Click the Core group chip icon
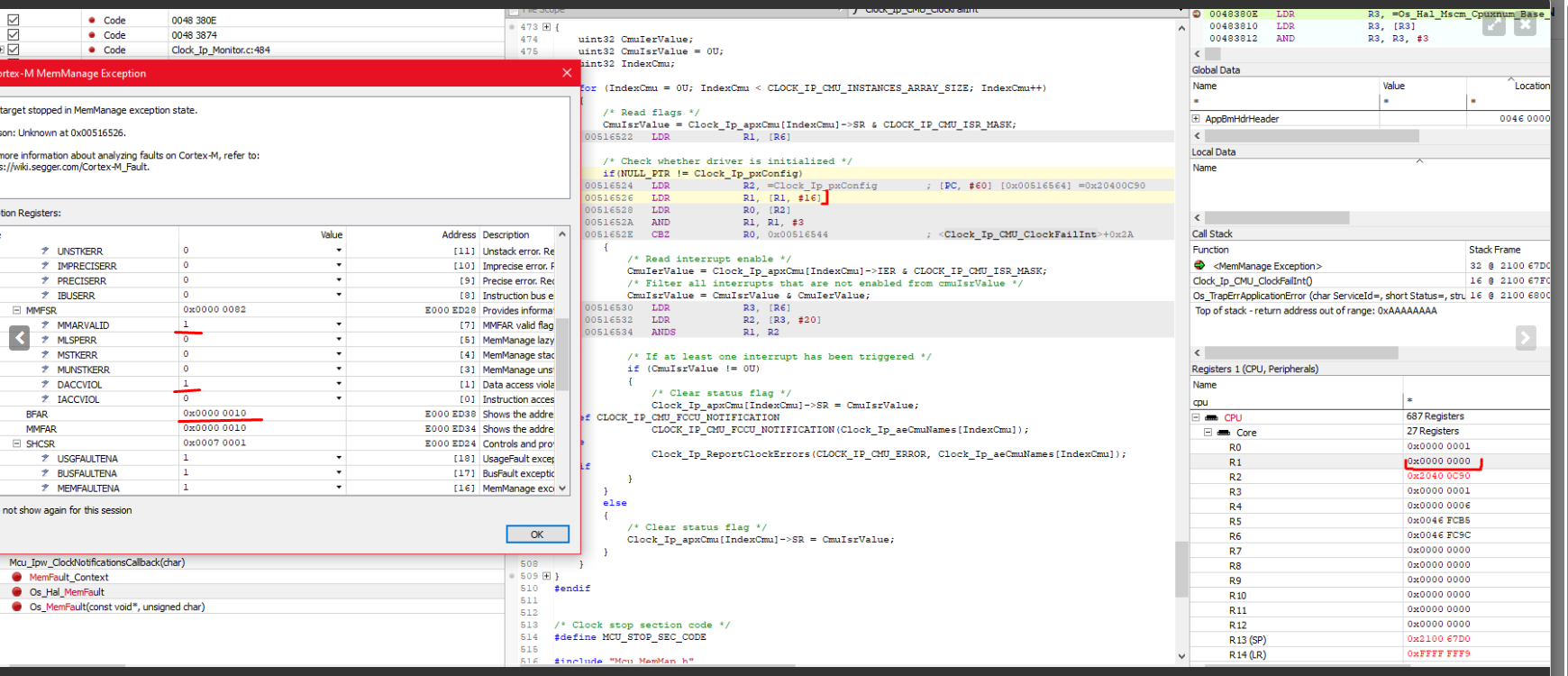 [x=1224, y=433]
